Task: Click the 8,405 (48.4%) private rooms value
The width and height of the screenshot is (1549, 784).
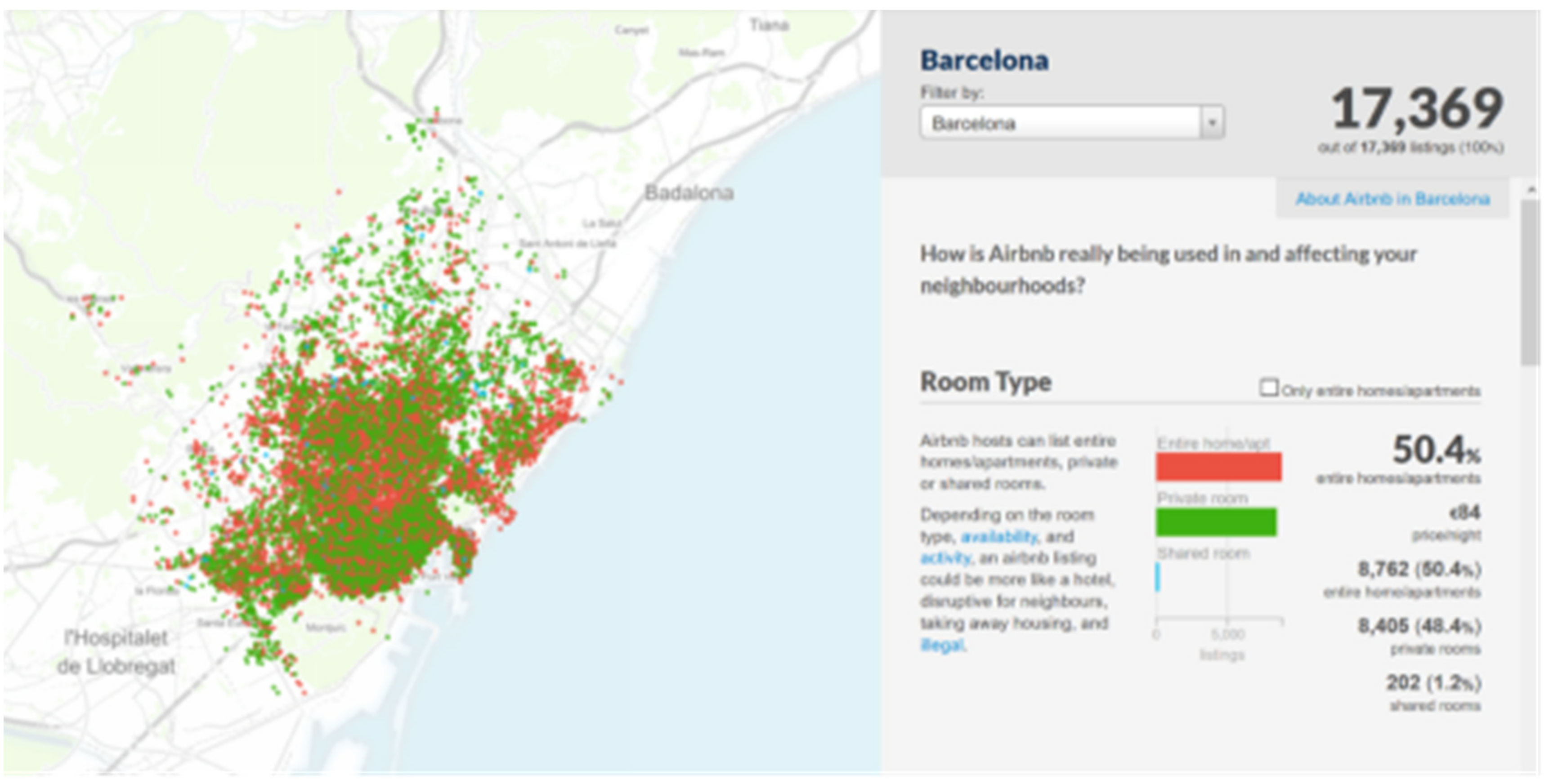Action: 1419,626
